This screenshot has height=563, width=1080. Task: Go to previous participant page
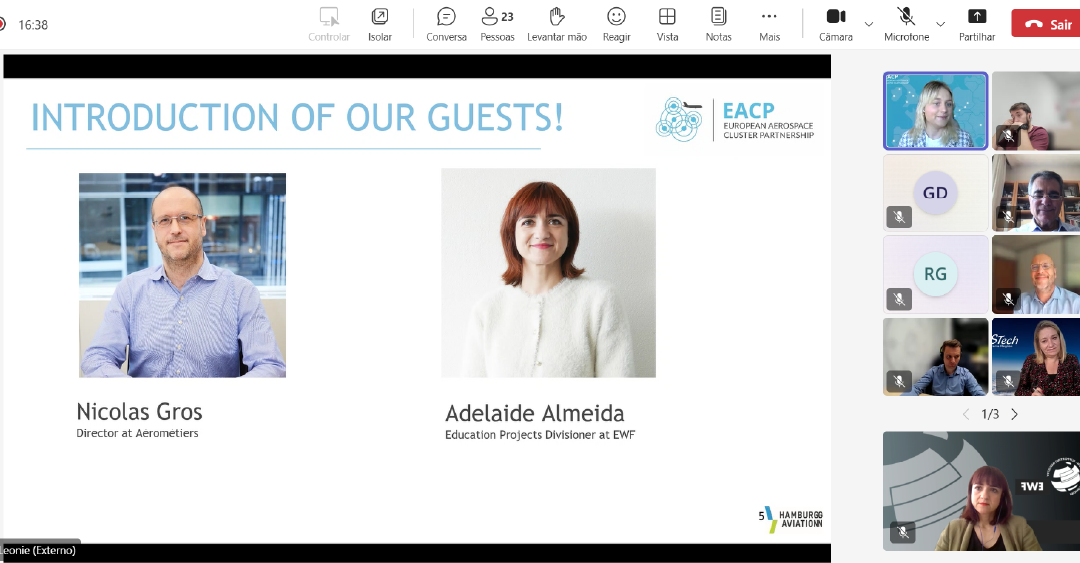966,414
